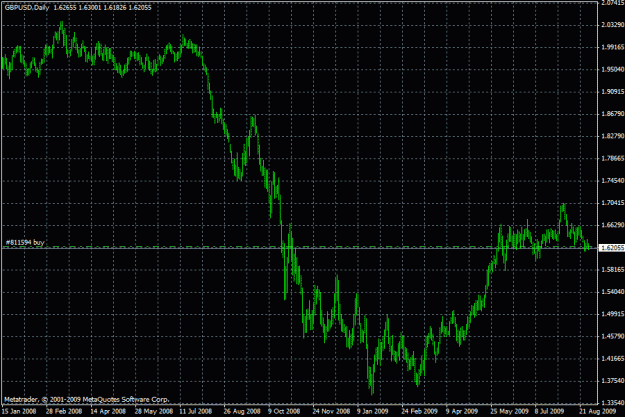Select the #811594 buy order label
625x417 pixels.
tap(25, 242)
